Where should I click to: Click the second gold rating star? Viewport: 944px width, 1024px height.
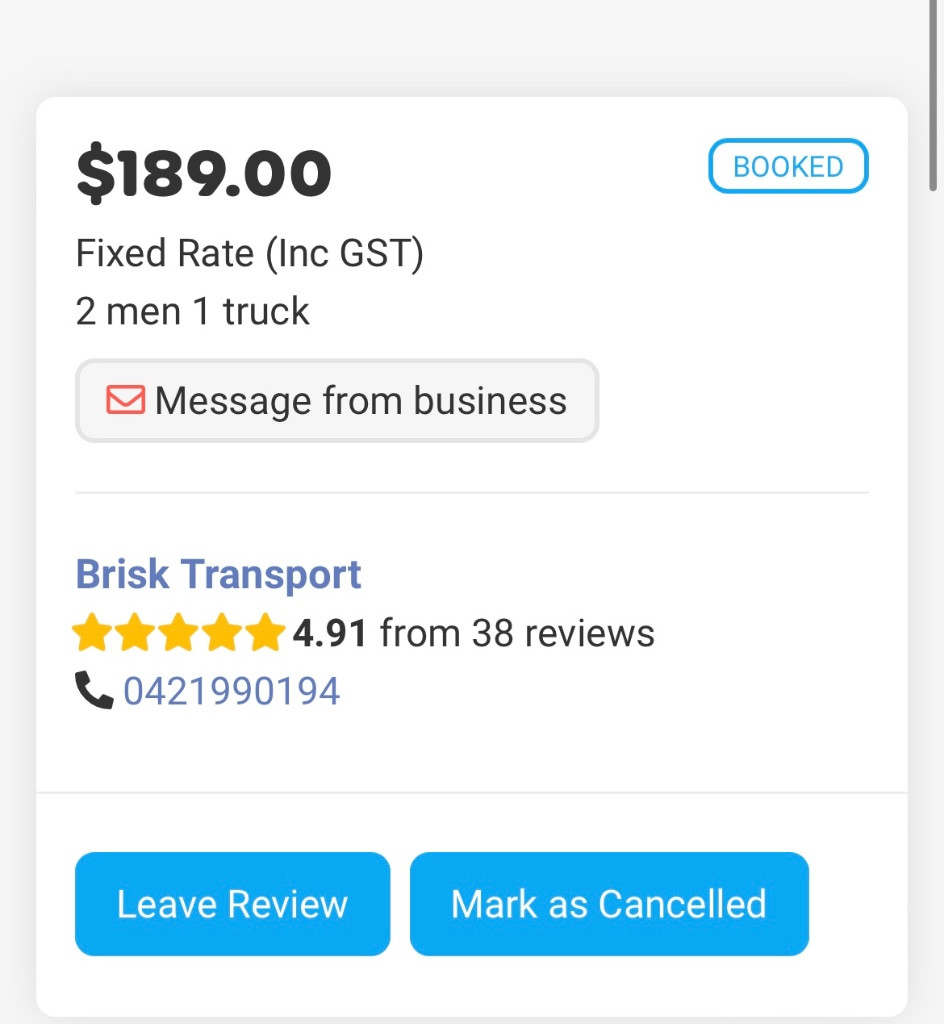pyautogui.click(x=136, y=633)
